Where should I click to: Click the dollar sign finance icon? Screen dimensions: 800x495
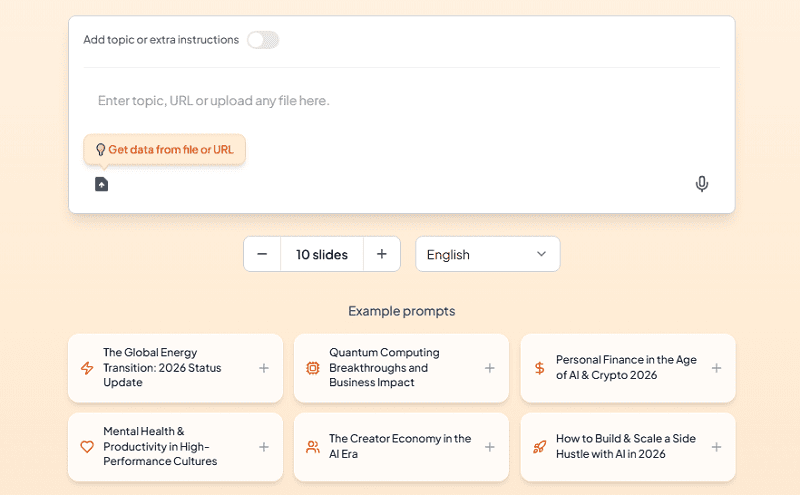pyautogui.click(x=540, y=368)
